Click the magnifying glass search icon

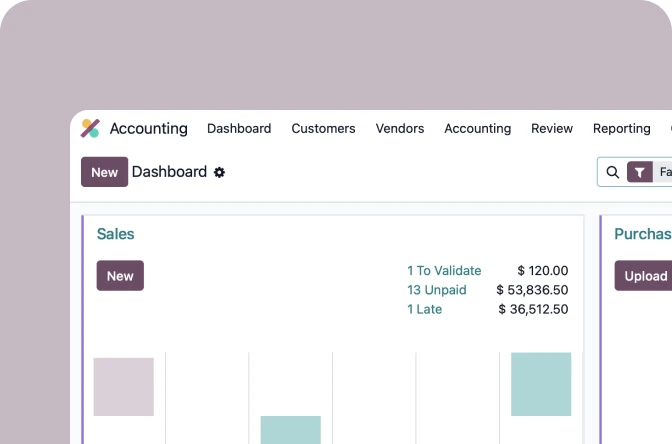(612, 172)
